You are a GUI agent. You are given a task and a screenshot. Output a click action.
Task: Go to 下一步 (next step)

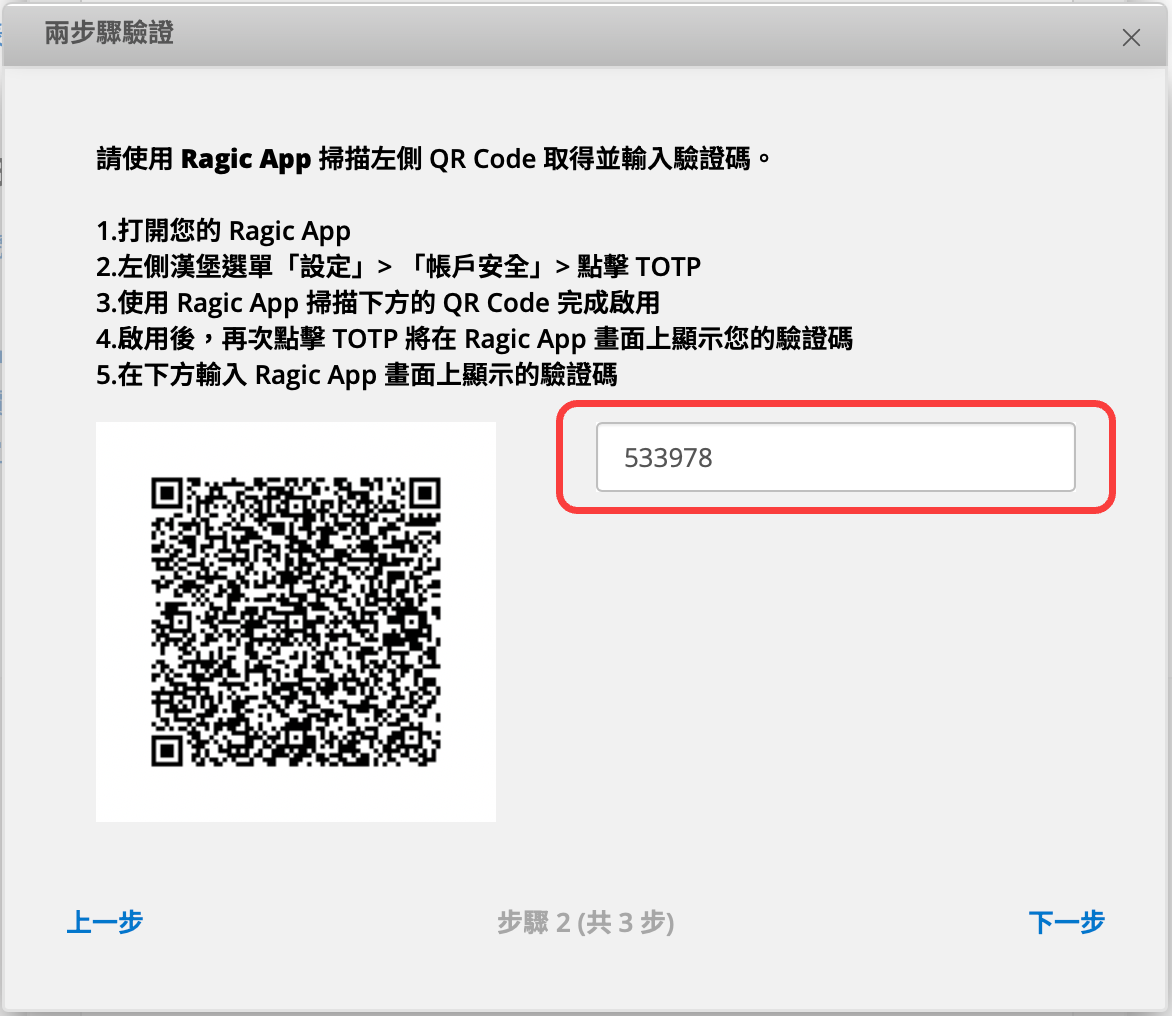point(1066,921)
